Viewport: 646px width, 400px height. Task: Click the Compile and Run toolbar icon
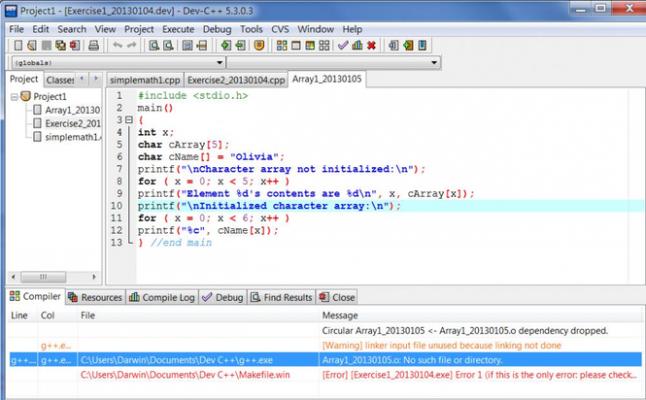pos(310,45)
